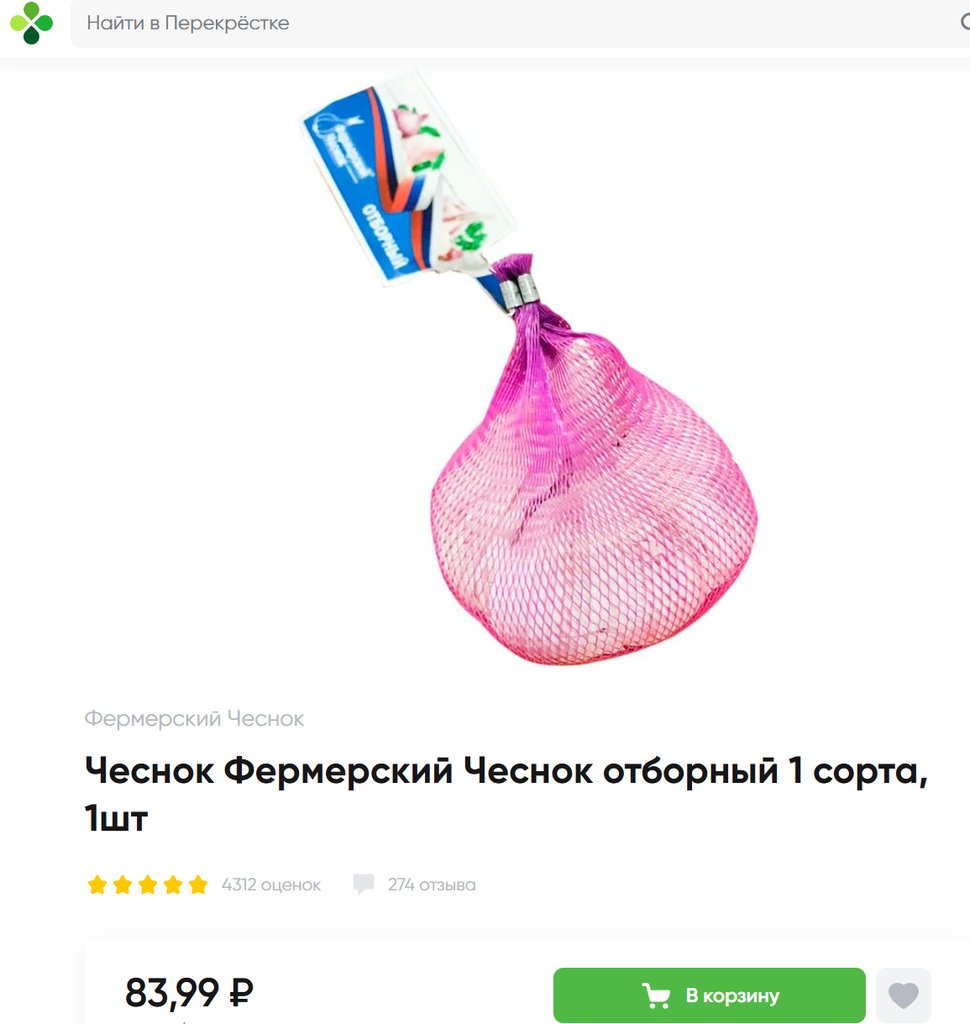This screenshot has height=1024, width=970.
Task: Select the third rating star
Action: [148, 885]
